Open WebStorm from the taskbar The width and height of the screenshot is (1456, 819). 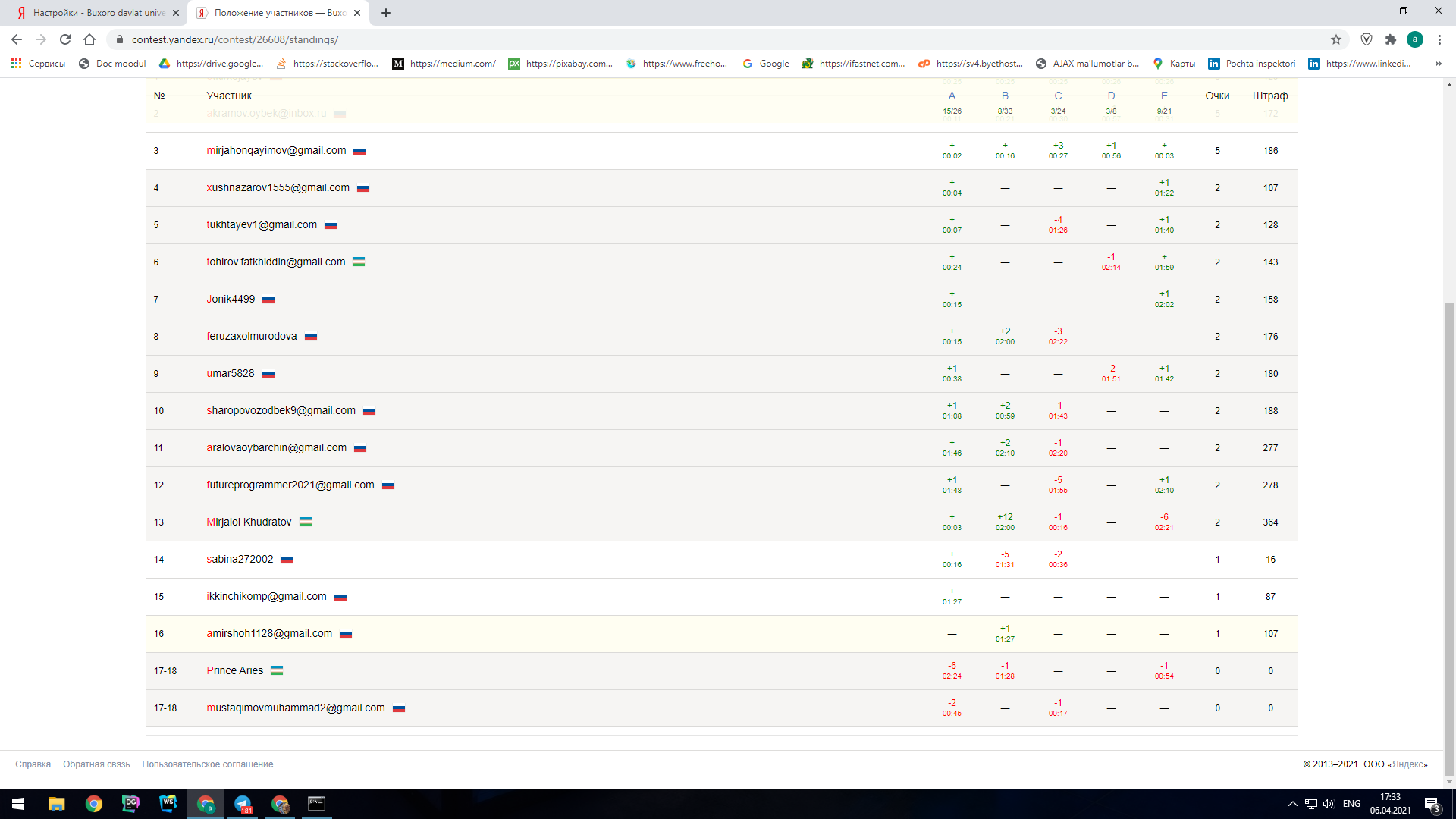tap(168, 804)
